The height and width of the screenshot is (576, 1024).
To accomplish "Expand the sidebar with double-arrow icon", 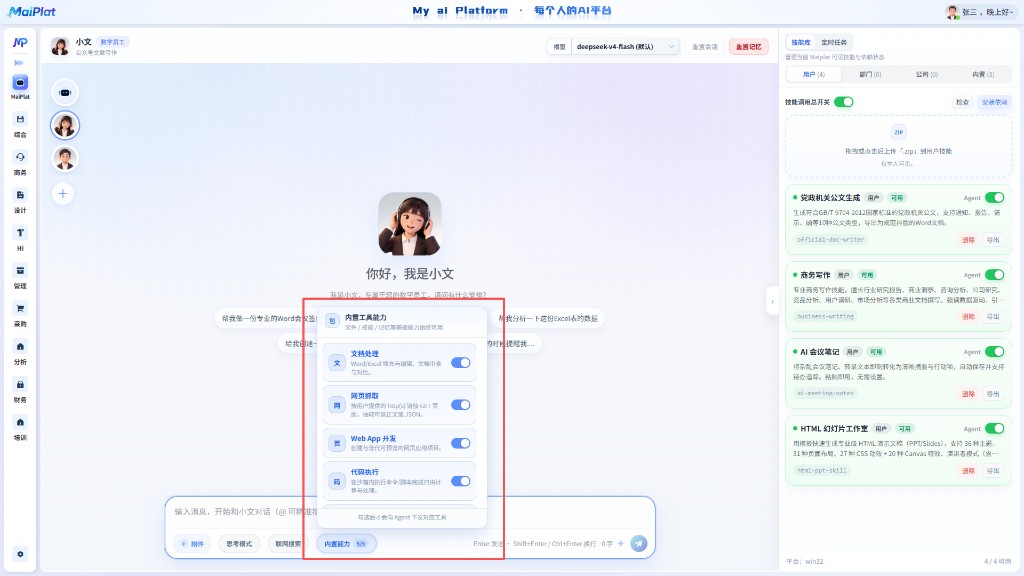I will tap(20, 63).
